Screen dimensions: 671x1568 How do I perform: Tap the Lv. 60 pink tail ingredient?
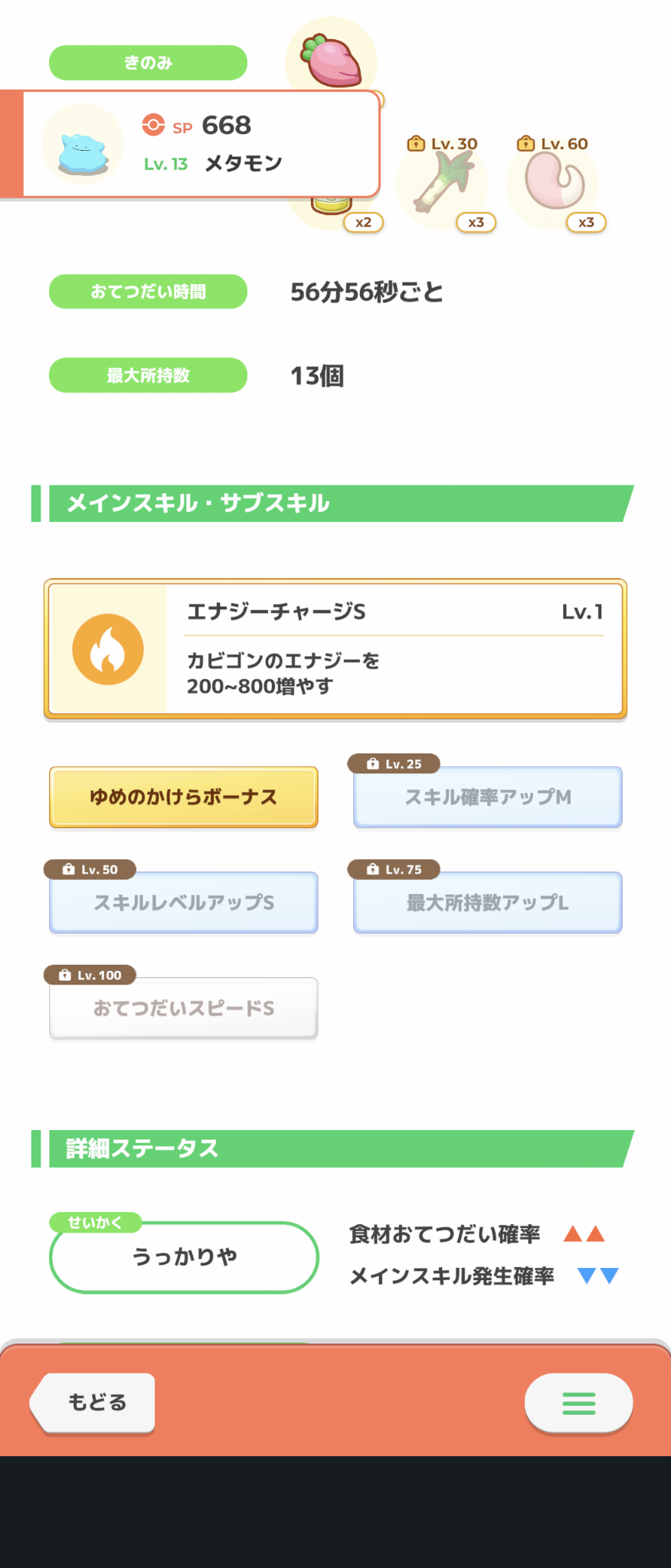(553, 181)
